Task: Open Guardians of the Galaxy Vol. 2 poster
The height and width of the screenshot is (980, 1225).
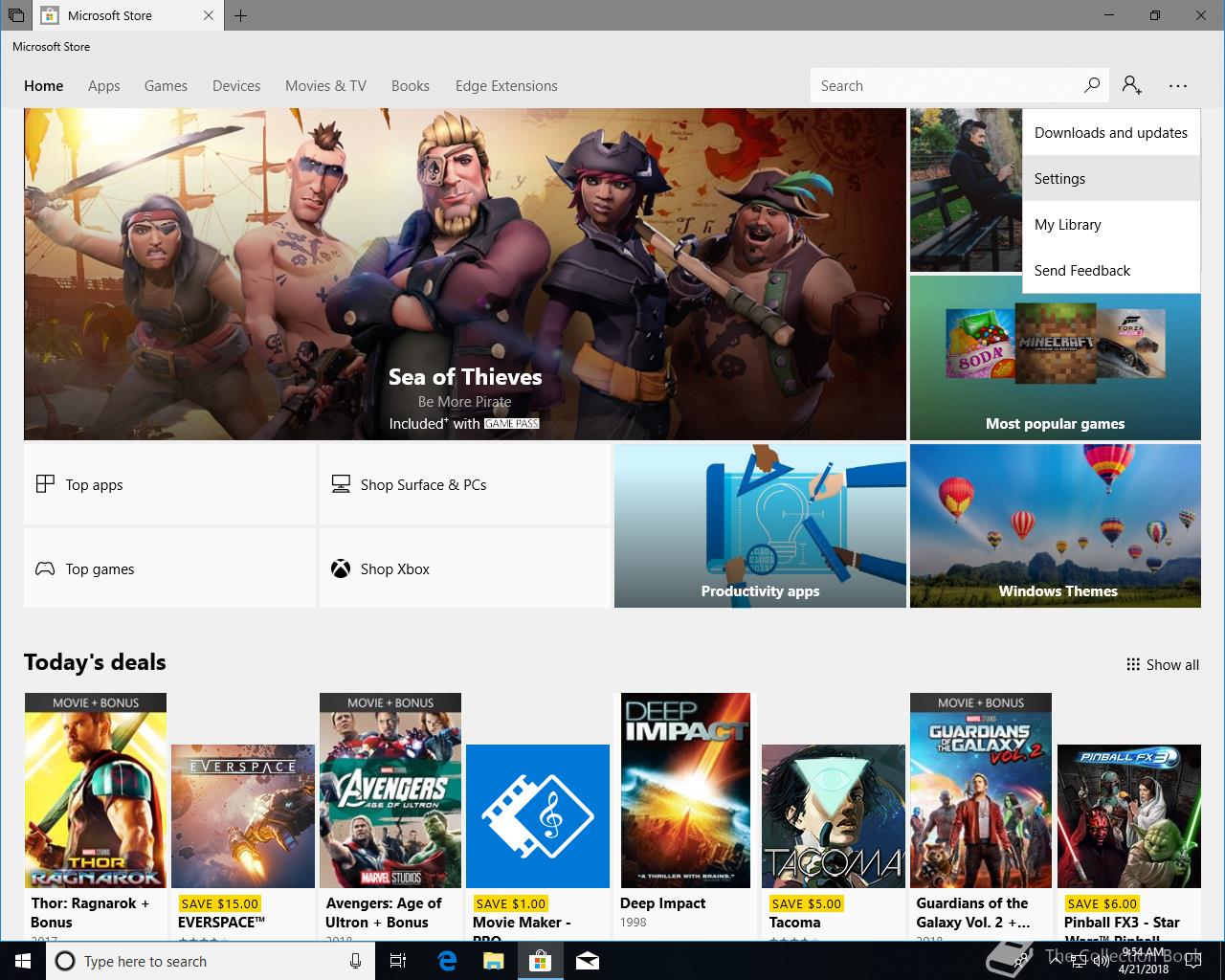Action: [981, 791]
